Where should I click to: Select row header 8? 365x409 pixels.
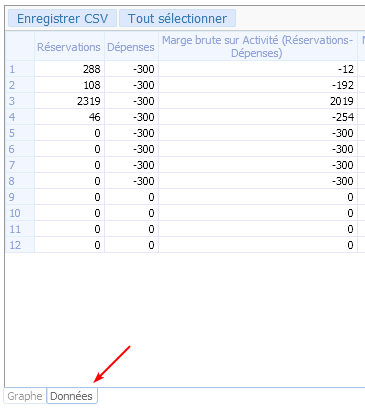click(x=20, y=181)
